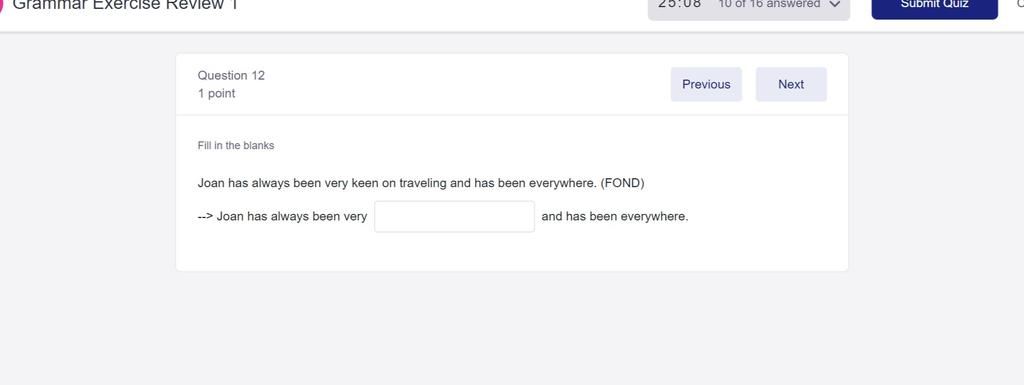This screenshot has width=1024, height=385.
Task: Click the pink logo beside the quiz title
Action: click(x=1, y=5)
